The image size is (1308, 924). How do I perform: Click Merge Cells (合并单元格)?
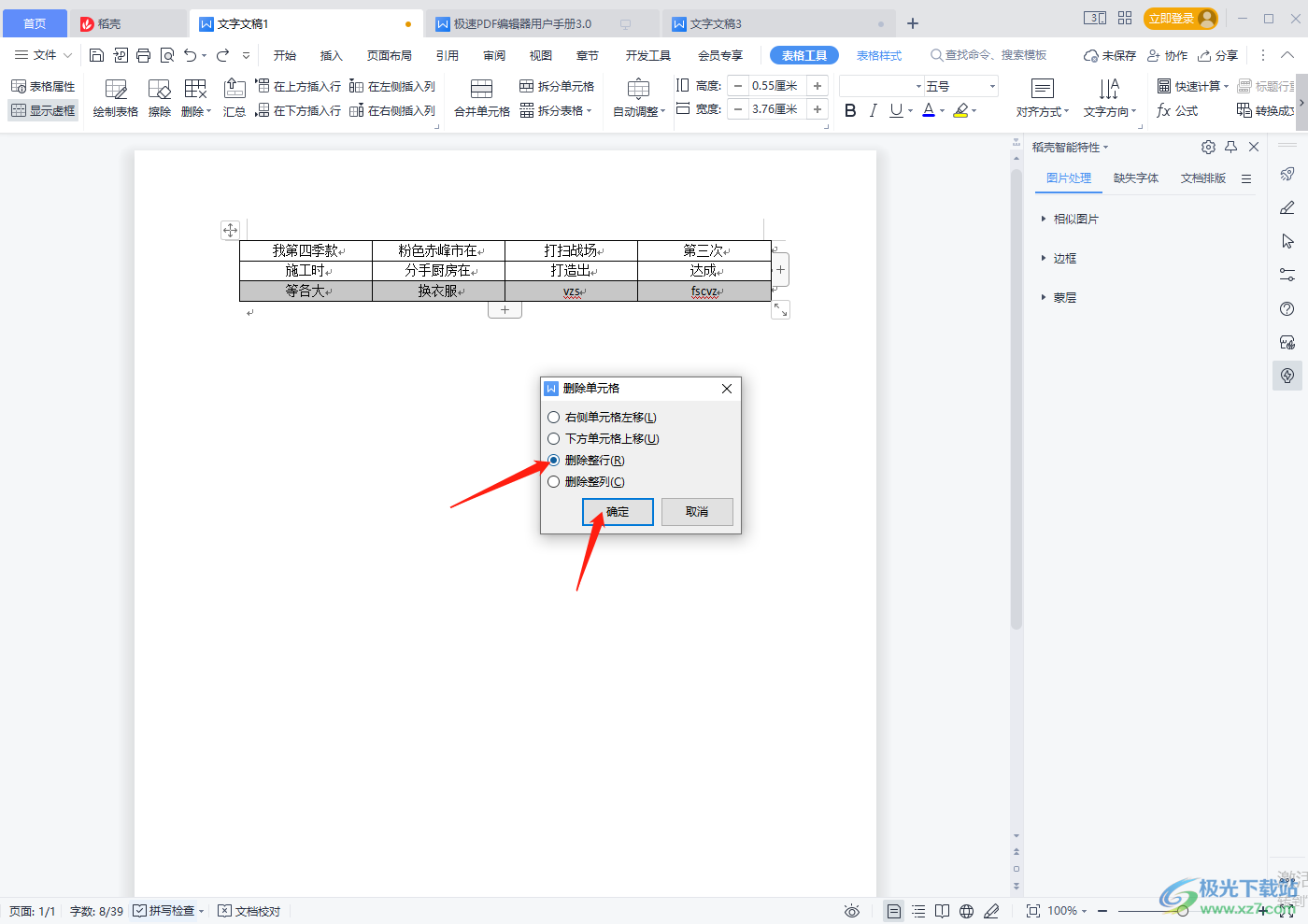coord(482,98)
